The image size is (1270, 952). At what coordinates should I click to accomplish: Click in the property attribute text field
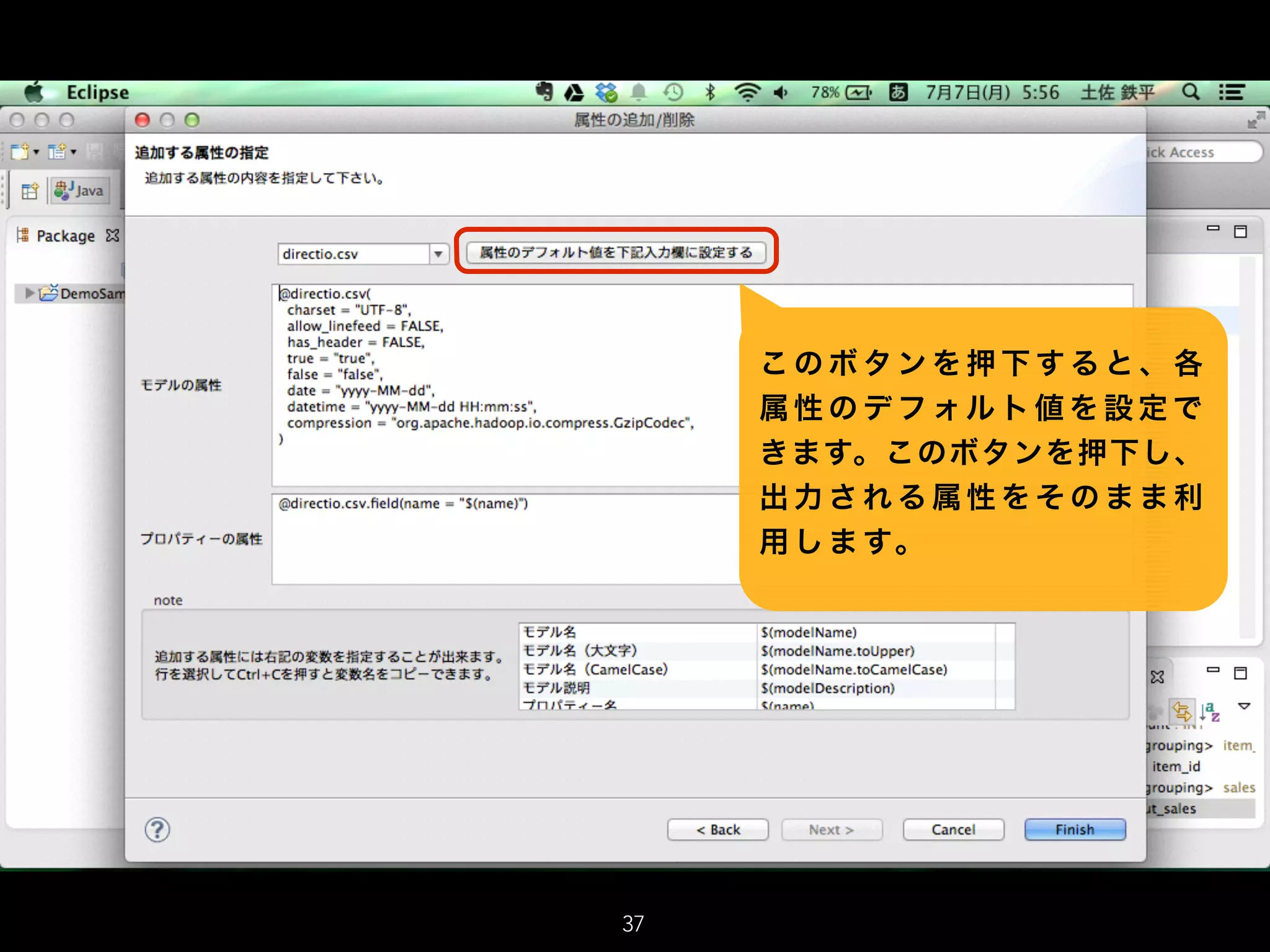click(505, 539)
